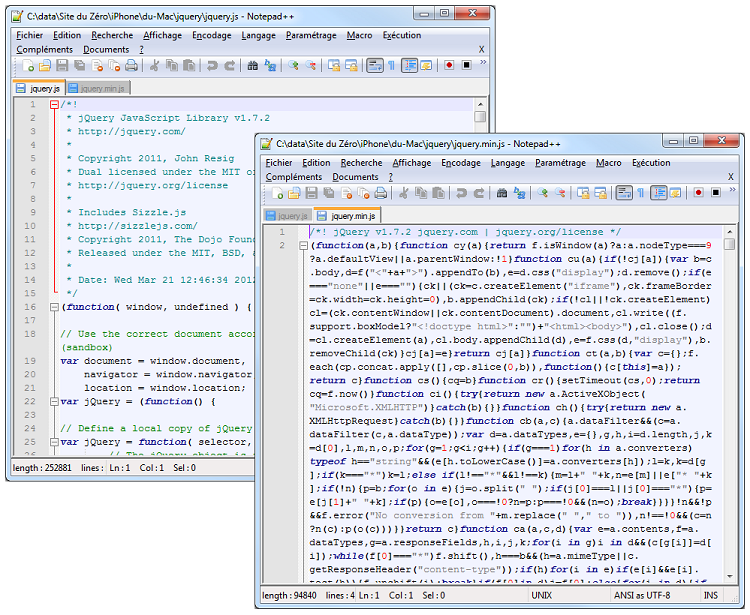Click scroll down arrow in jquery.min.js window
750x615 pixels.
click(729, 576)
